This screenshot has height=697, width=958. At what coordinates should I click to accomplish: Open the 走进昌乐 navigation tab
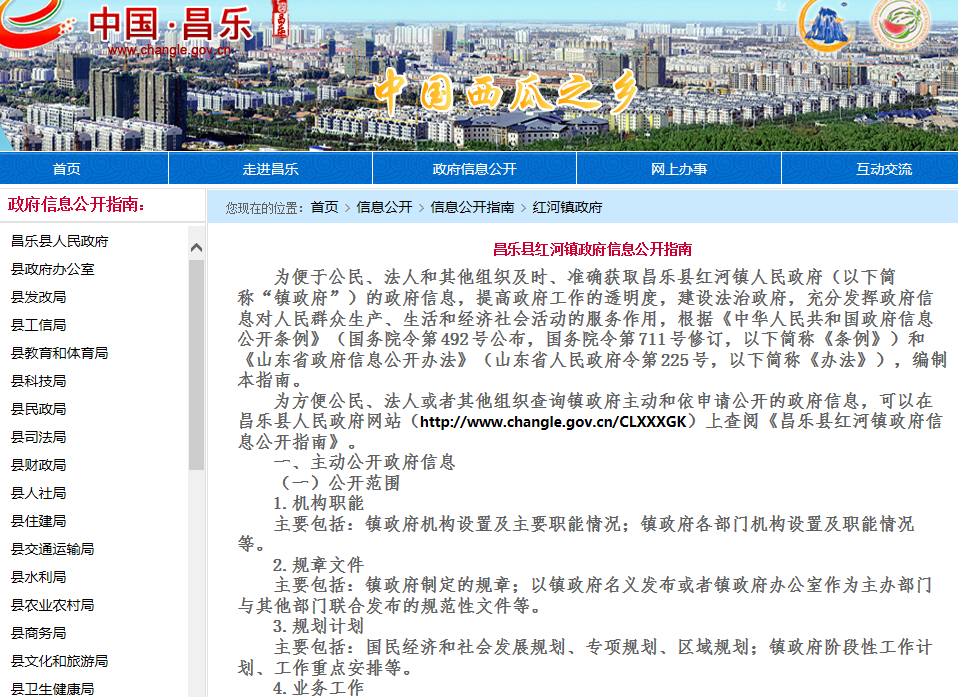[x=270, y=169]
